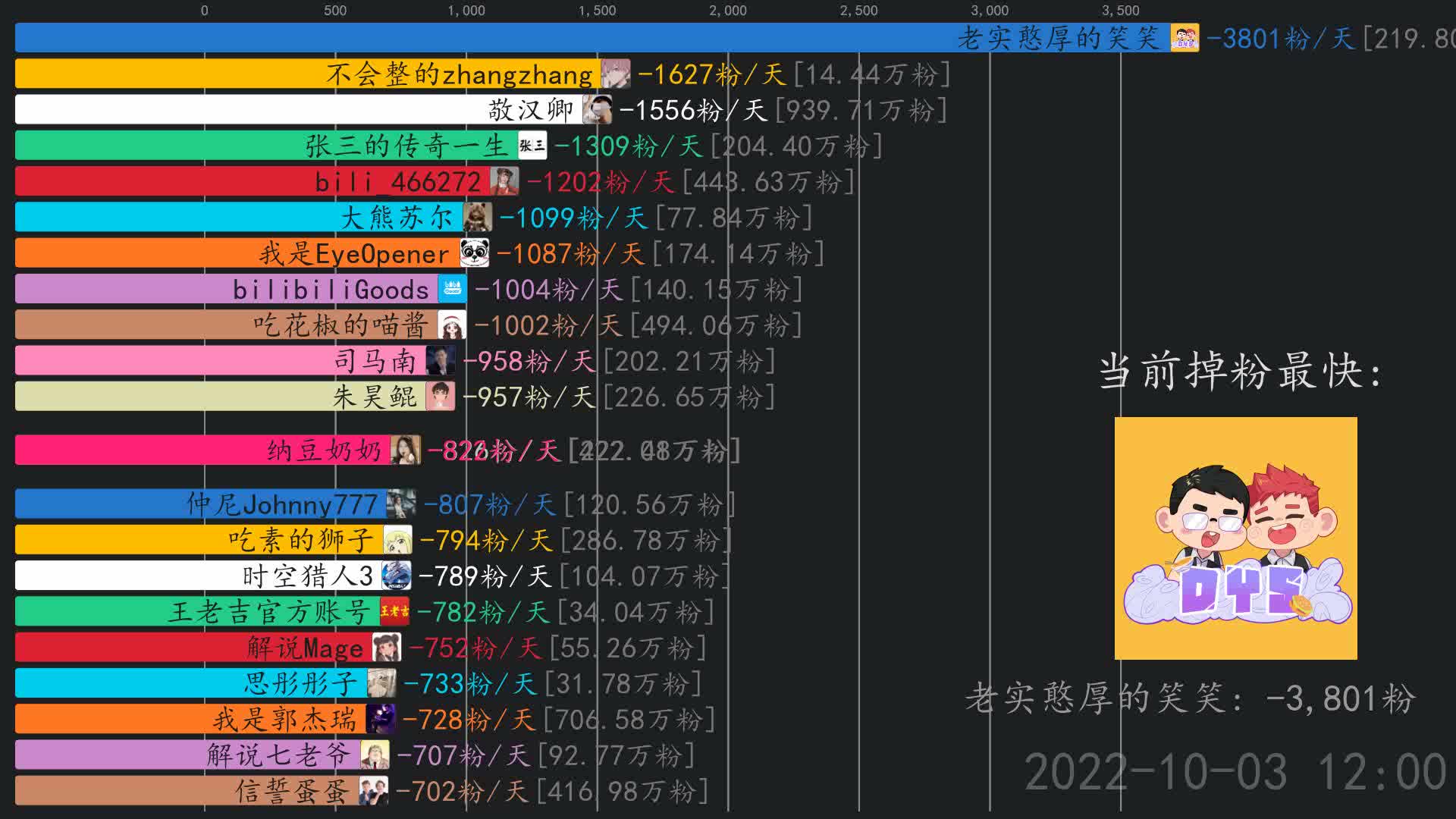This screenshot has height=819, width=1456.
Task: Click the follower count [204.40万粉]
Action: point(796,146)
